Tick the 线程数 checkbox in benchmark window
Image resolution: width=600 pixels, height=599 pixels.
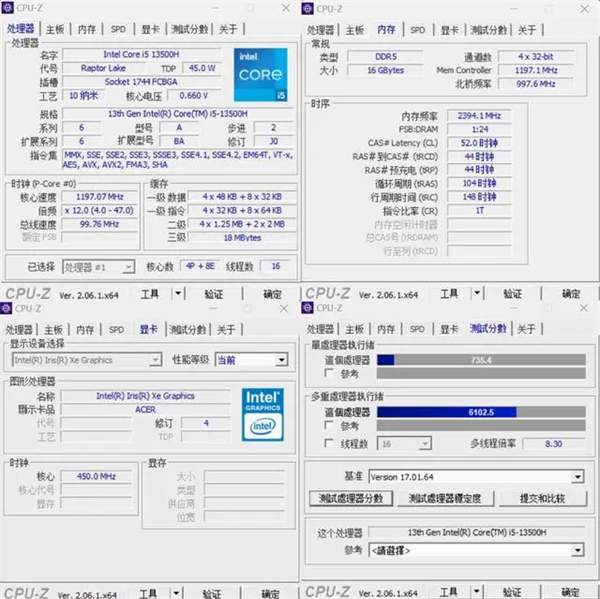pos(328,443)
